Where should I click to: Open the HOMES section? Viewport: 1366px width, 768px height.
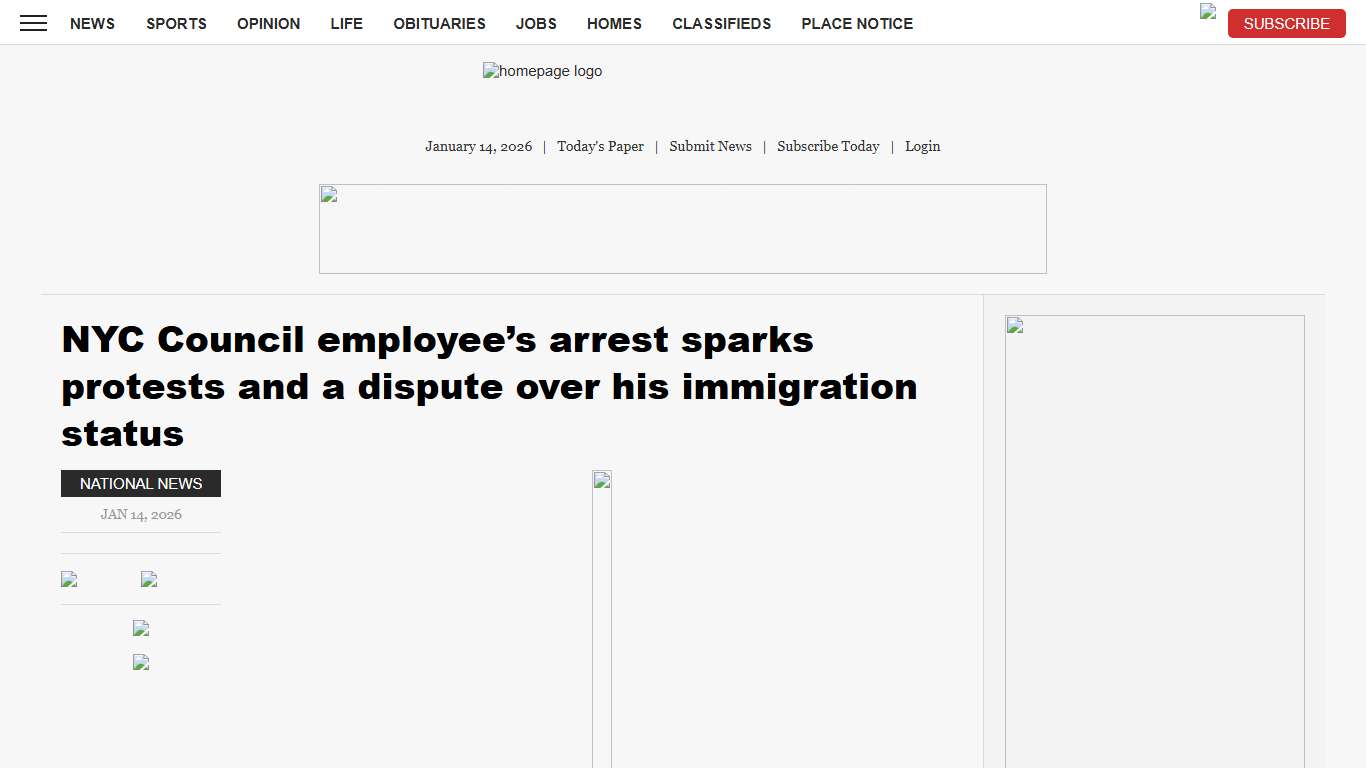(614, 23)
